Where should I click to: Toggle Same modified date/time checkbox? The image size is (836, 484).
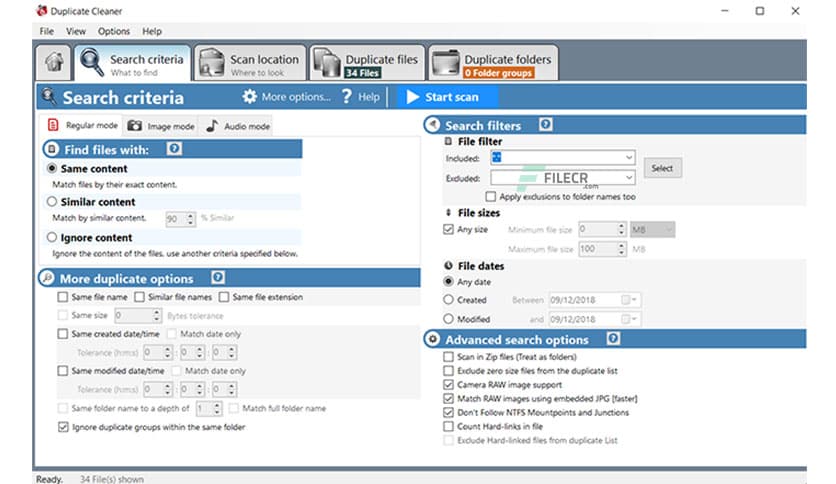pyautogui.click(x=63, y=370)
